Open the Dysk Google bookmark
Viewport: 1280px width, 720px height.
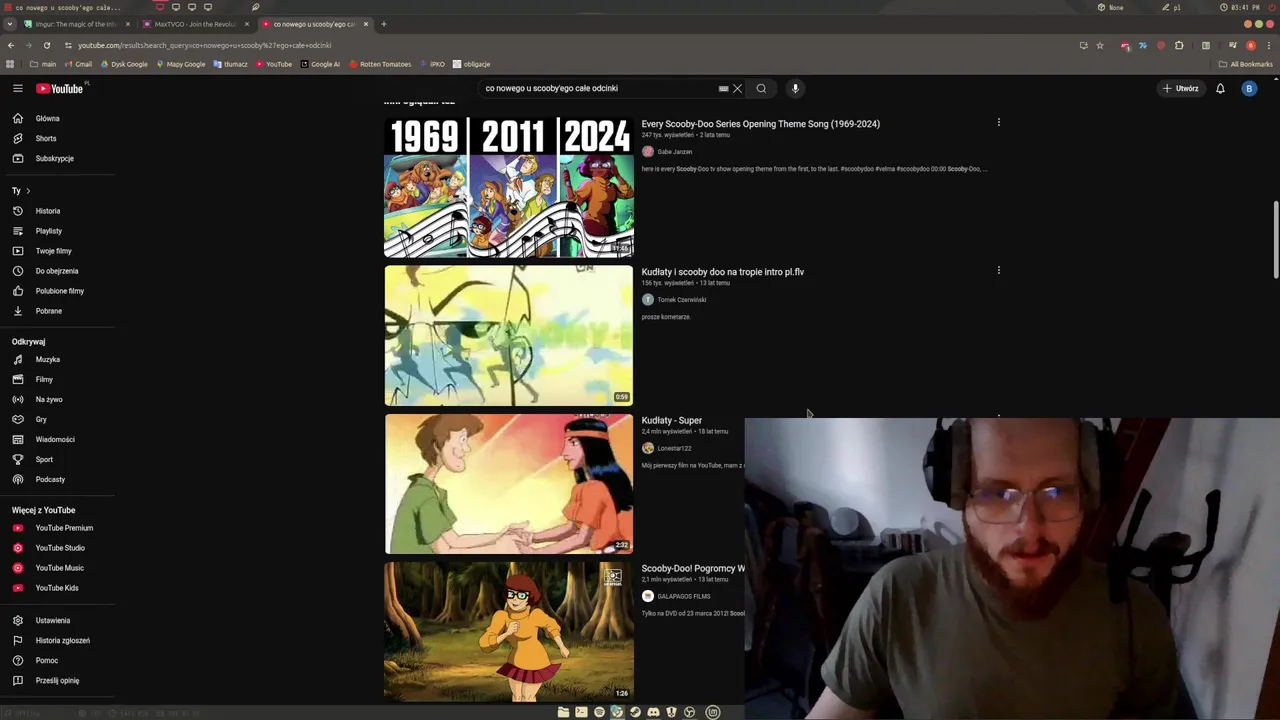(x=124, y=64)
